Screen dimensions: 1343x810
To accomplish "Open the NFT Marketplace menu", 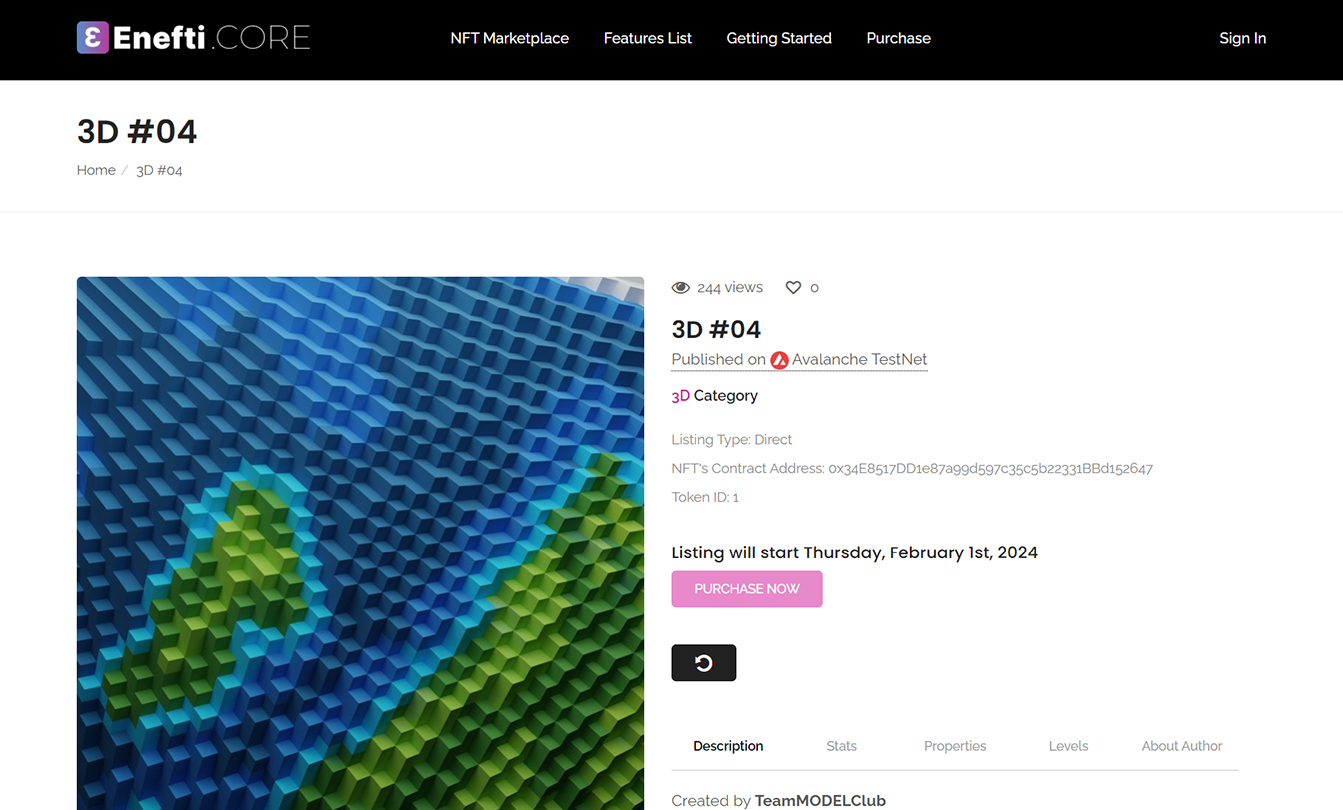I will [510, 38].
